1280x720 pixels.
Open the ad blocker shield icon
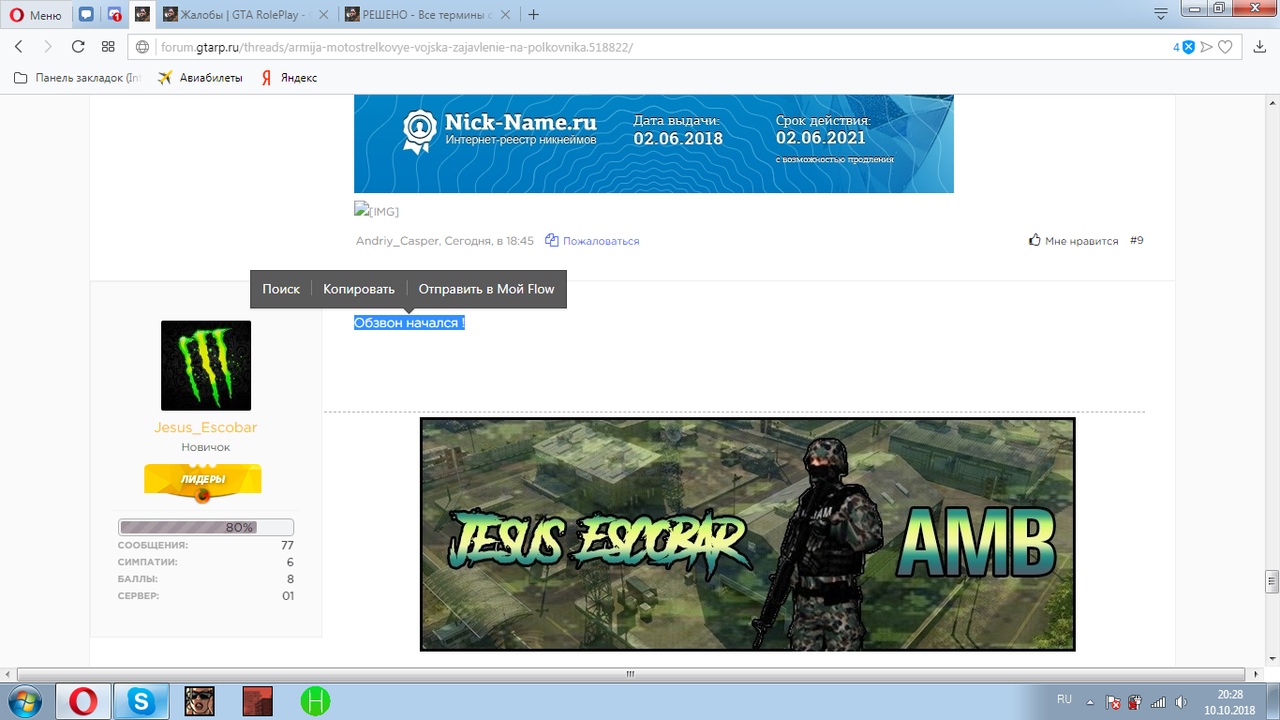click(1188, 47)
